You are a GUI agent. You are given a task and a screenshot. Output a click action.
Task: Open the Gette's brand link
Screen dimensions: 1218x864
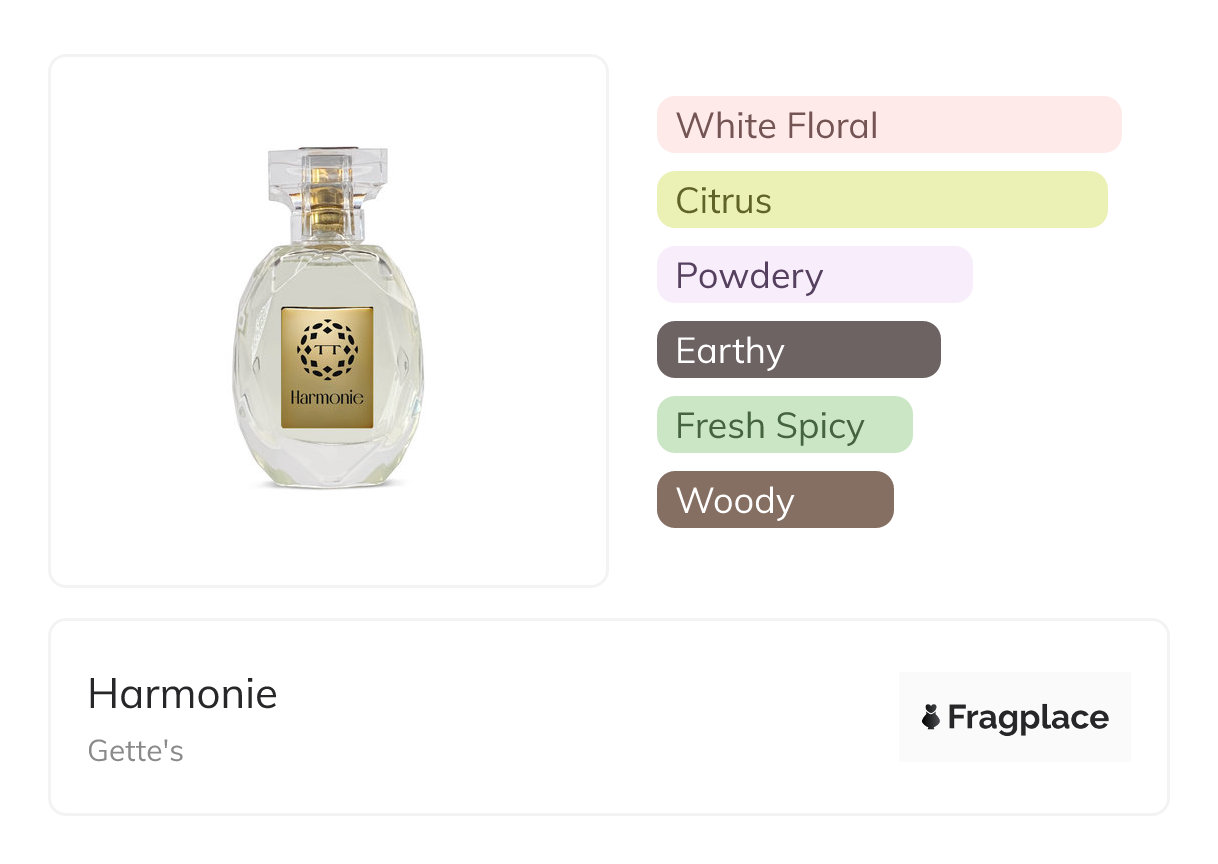point(136,751)
